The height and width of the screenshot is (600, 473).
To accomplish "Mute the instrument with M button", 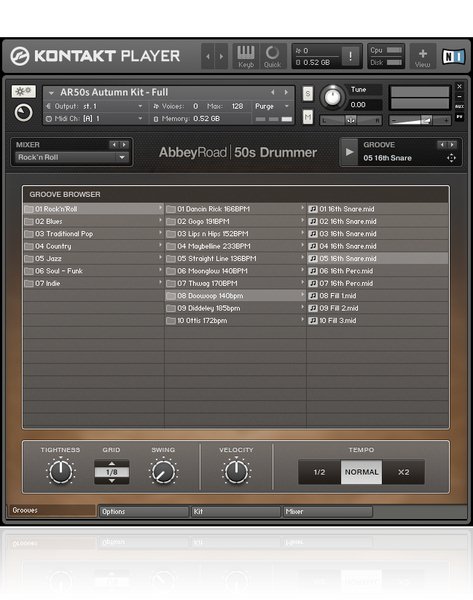I will coord(308,117).
